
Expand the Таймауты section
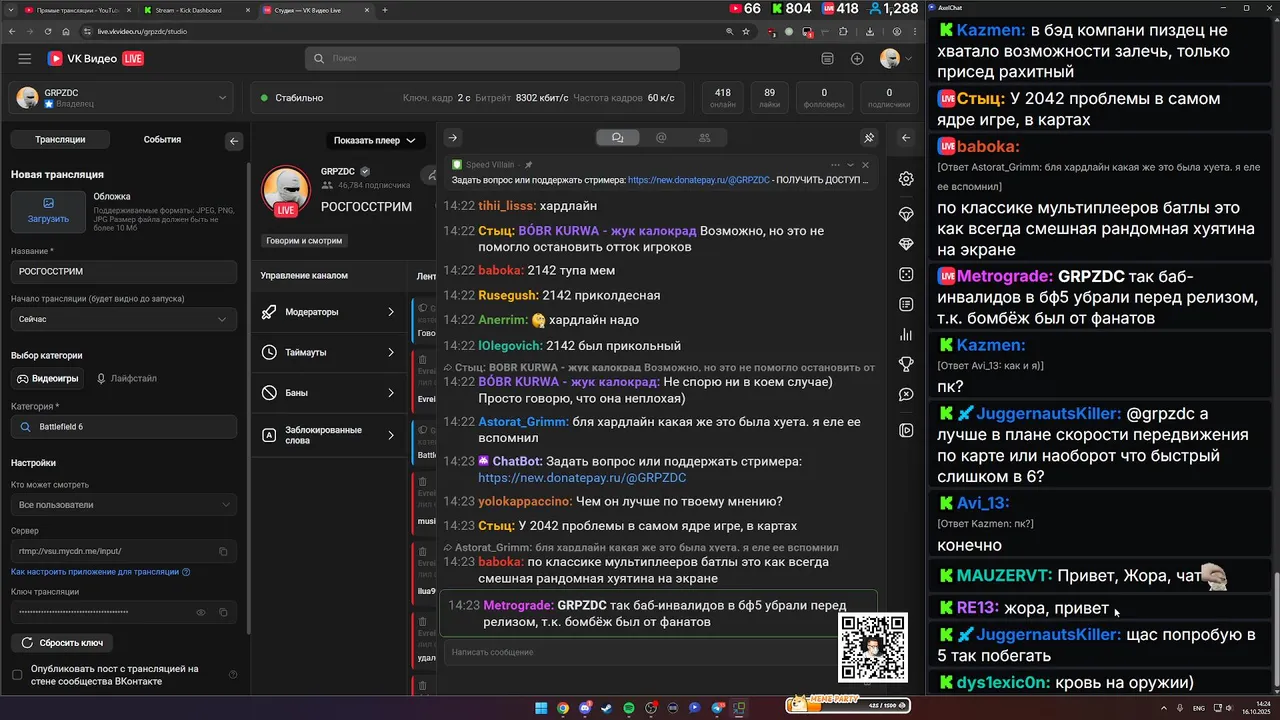click(x=329, y=352)
